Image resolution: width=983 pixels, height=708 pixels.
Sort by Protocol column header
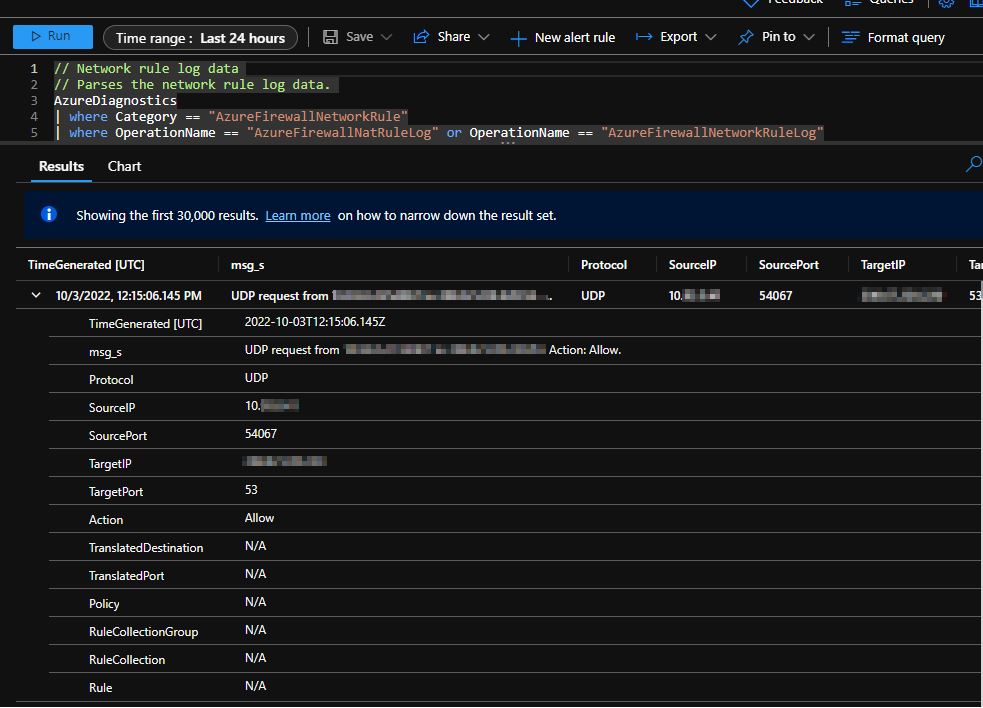tap(604, 265)
